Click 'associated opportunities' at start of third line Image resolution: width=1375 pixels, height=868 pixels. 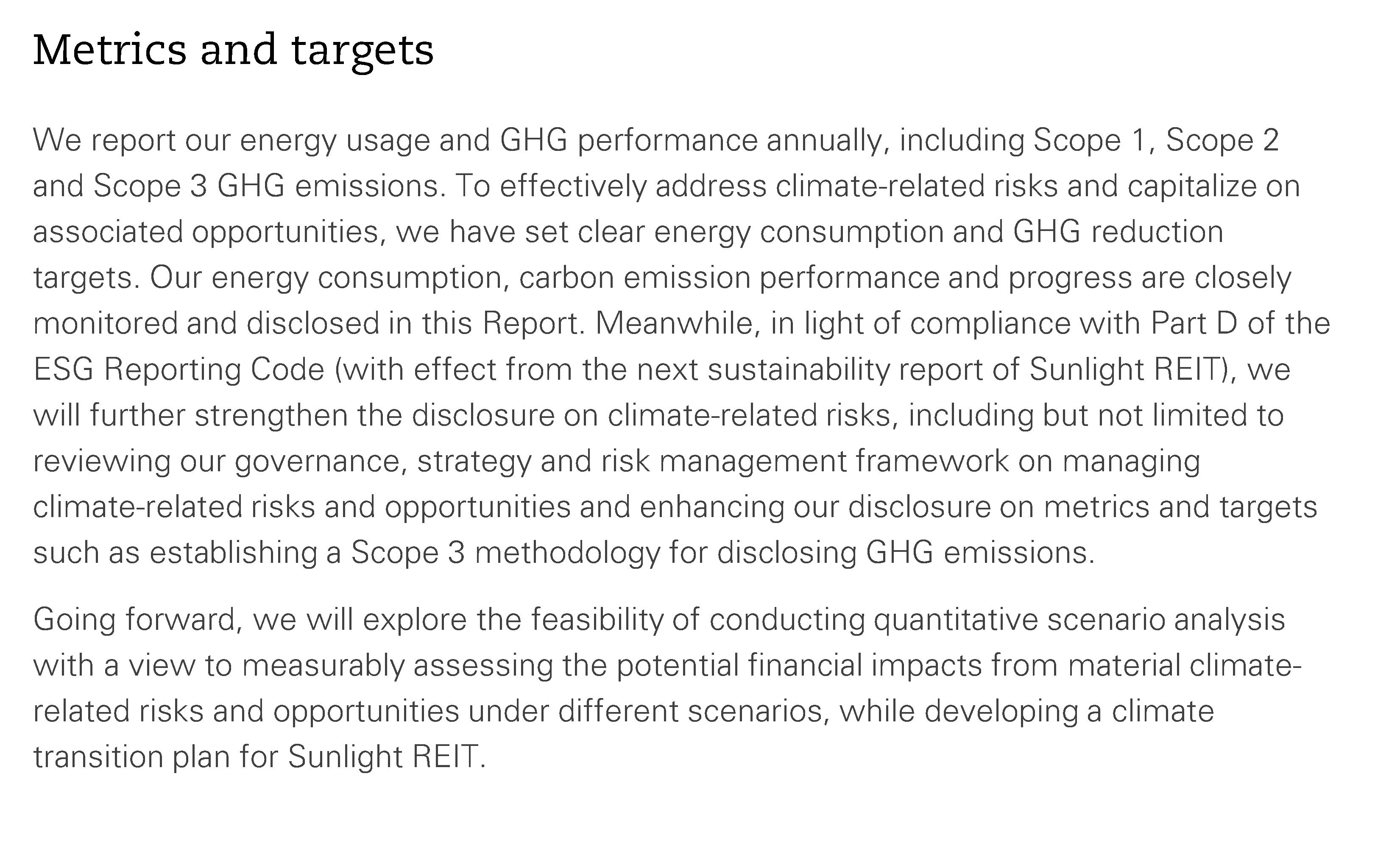coord(206,232)
